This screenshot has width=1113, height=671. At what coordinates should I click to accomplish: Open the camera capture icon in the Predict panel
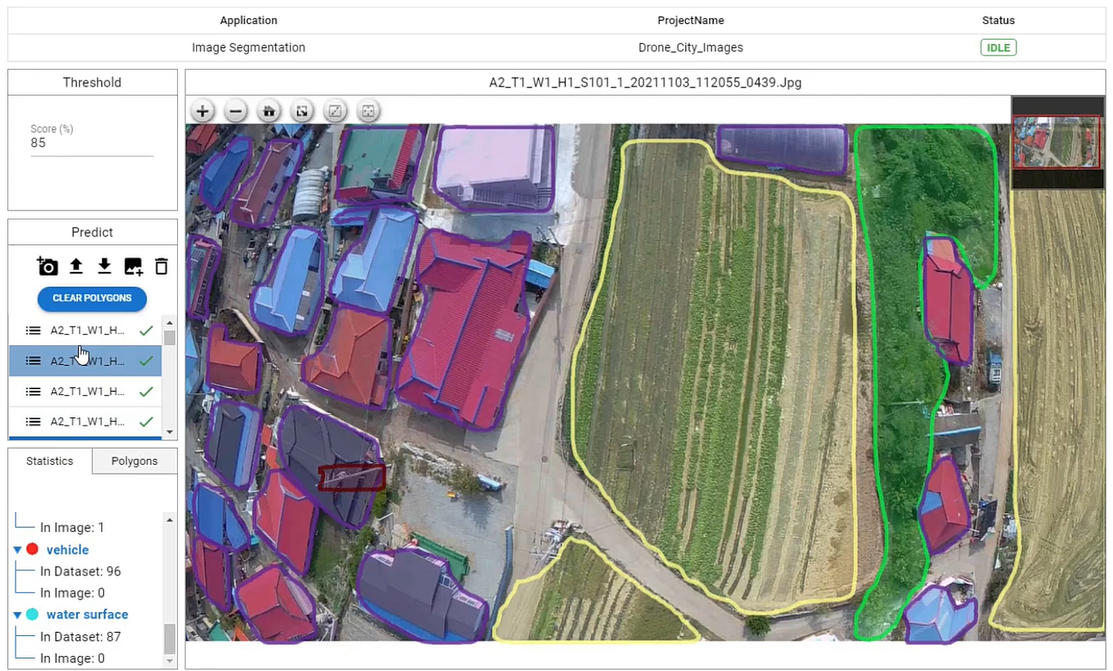pos(47,266)
